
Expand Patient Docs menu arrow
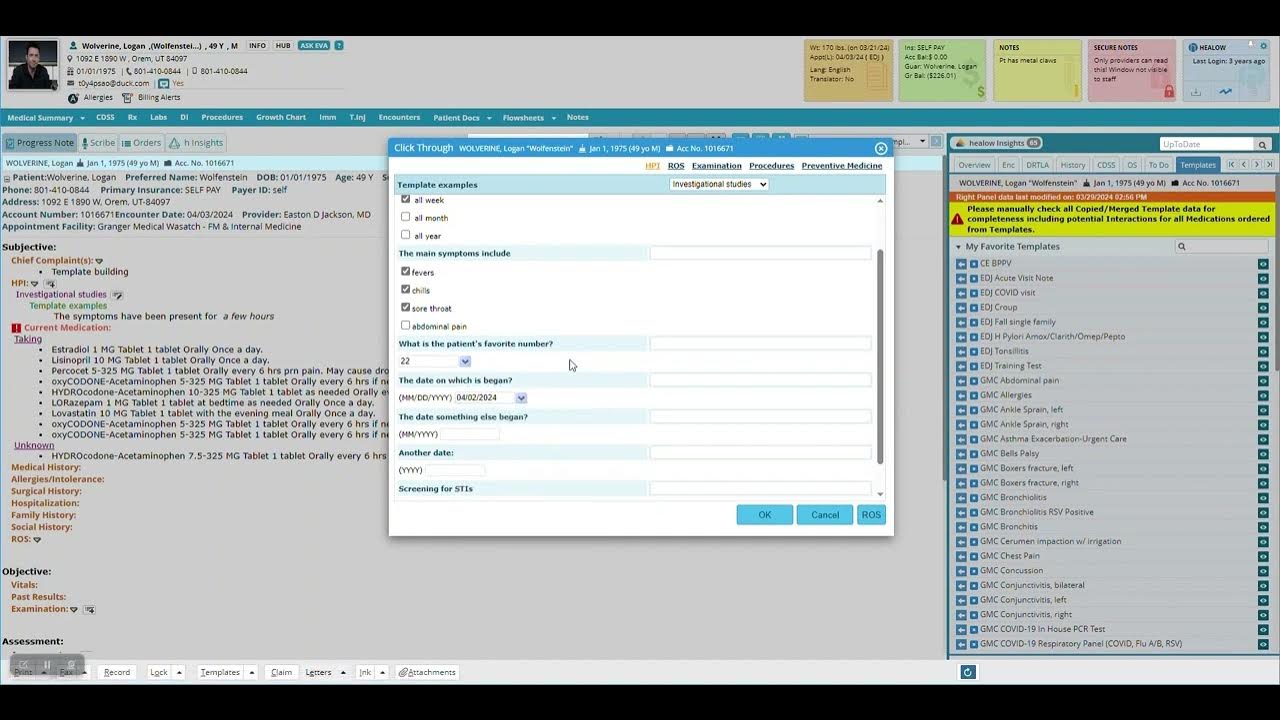coord(491,118)
